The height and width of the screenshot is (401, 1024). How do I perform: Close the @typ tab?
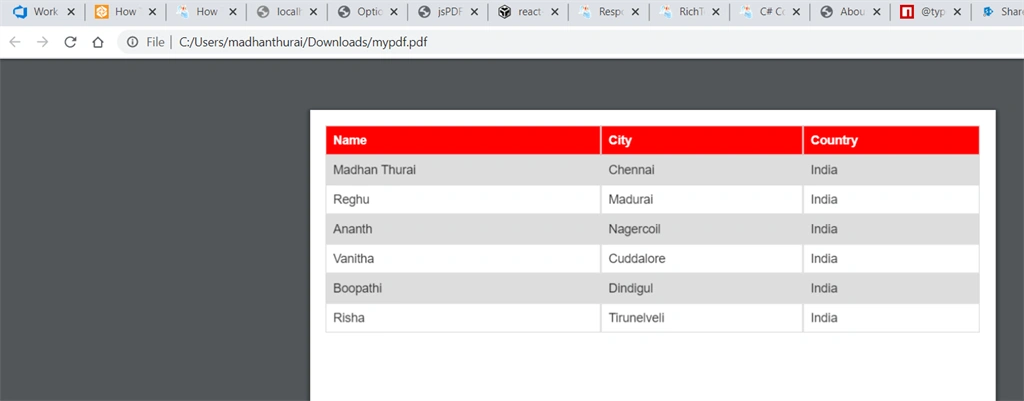coord(958,12)
